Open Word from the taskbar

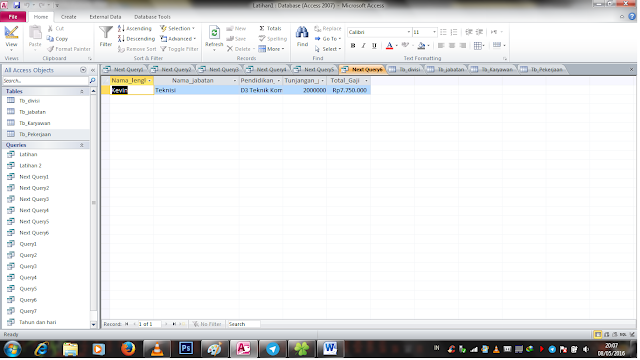[330, 349]
